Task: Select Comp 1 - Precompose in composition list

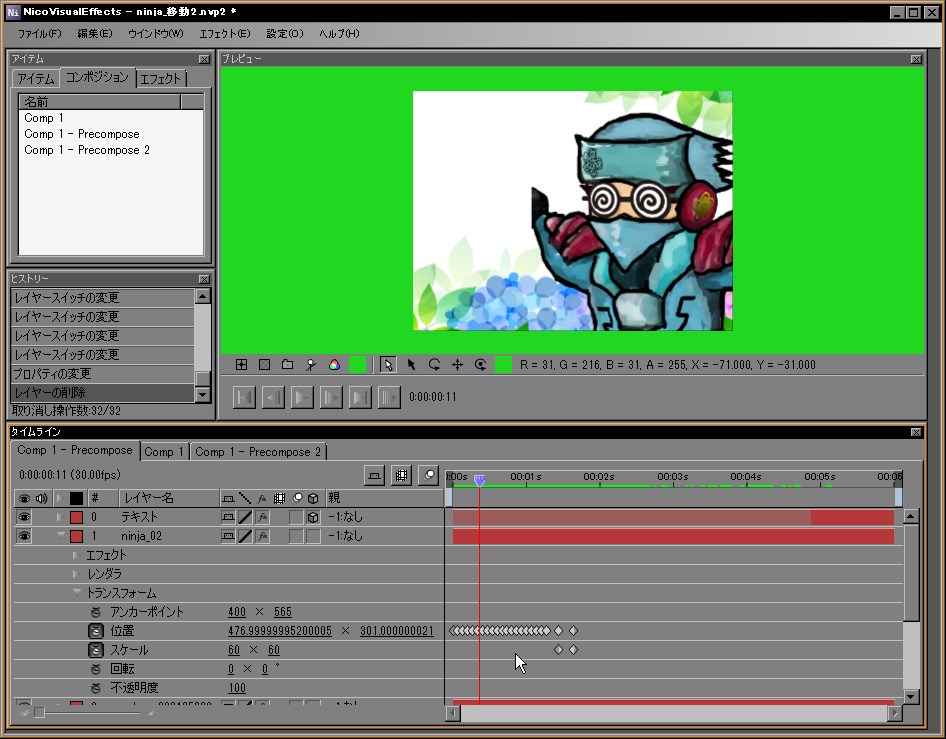Action: [x=81, y=134]
